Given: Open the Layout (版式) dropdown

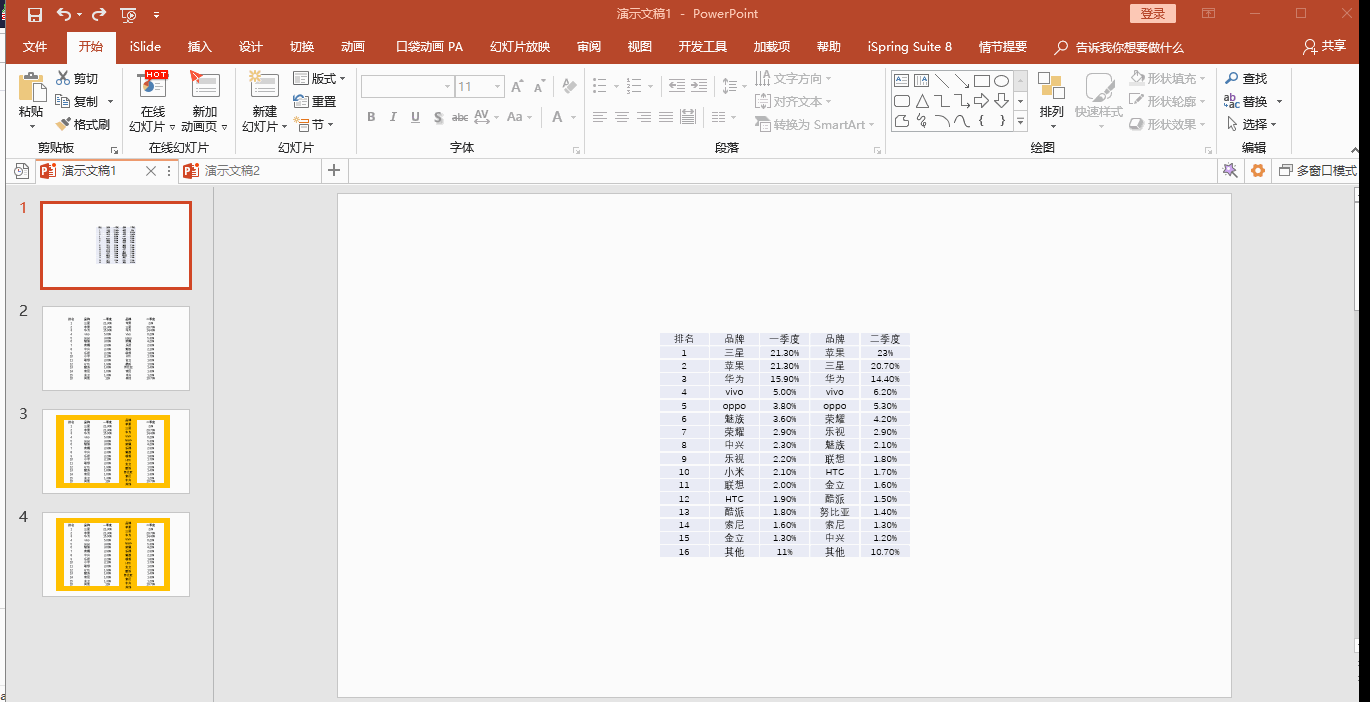Looking at the screenshot, I should pyautogui.click(x=319, y=78).
